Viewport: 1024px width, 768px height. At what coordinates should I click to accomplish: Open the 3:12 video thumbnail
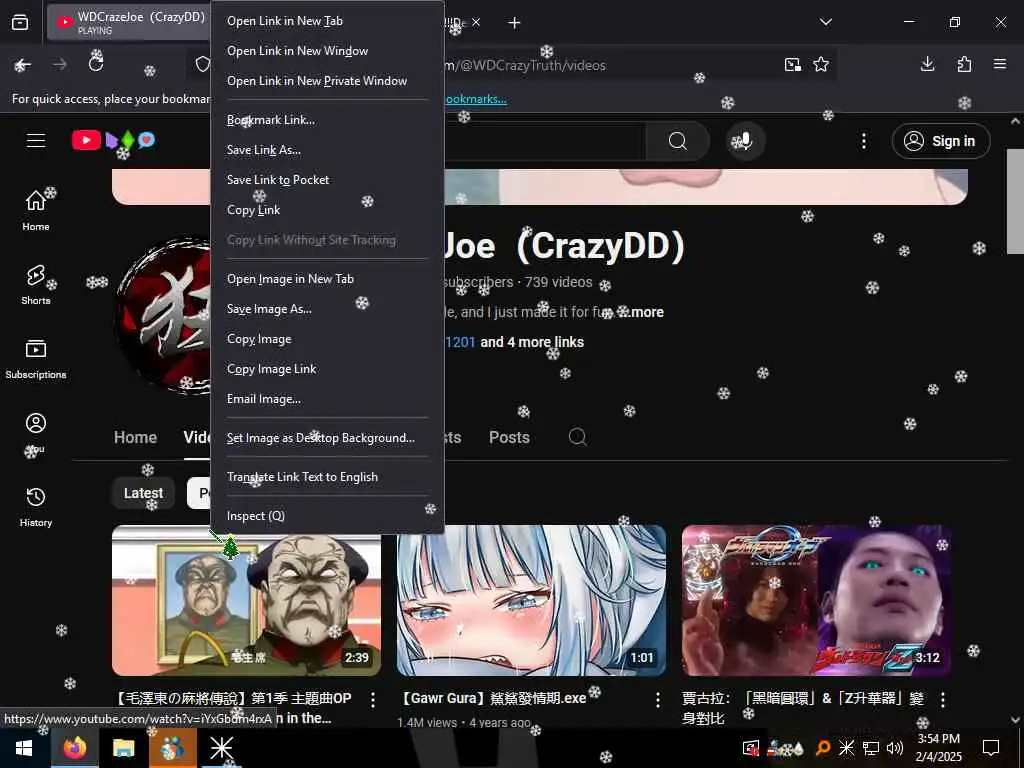coord(816,600)
